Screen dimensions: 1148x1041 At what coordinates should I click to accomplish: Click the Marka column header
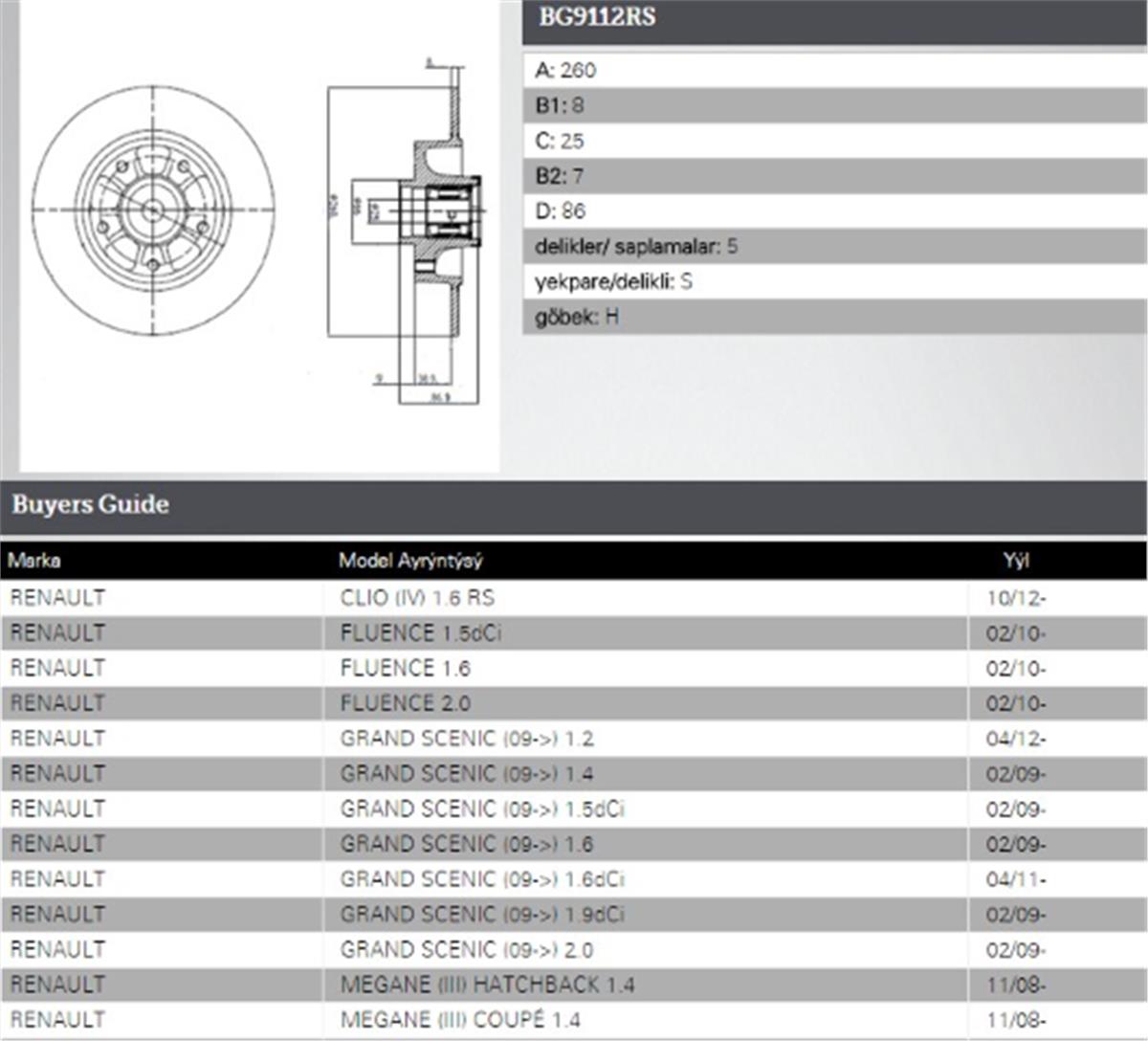(34, 561)
